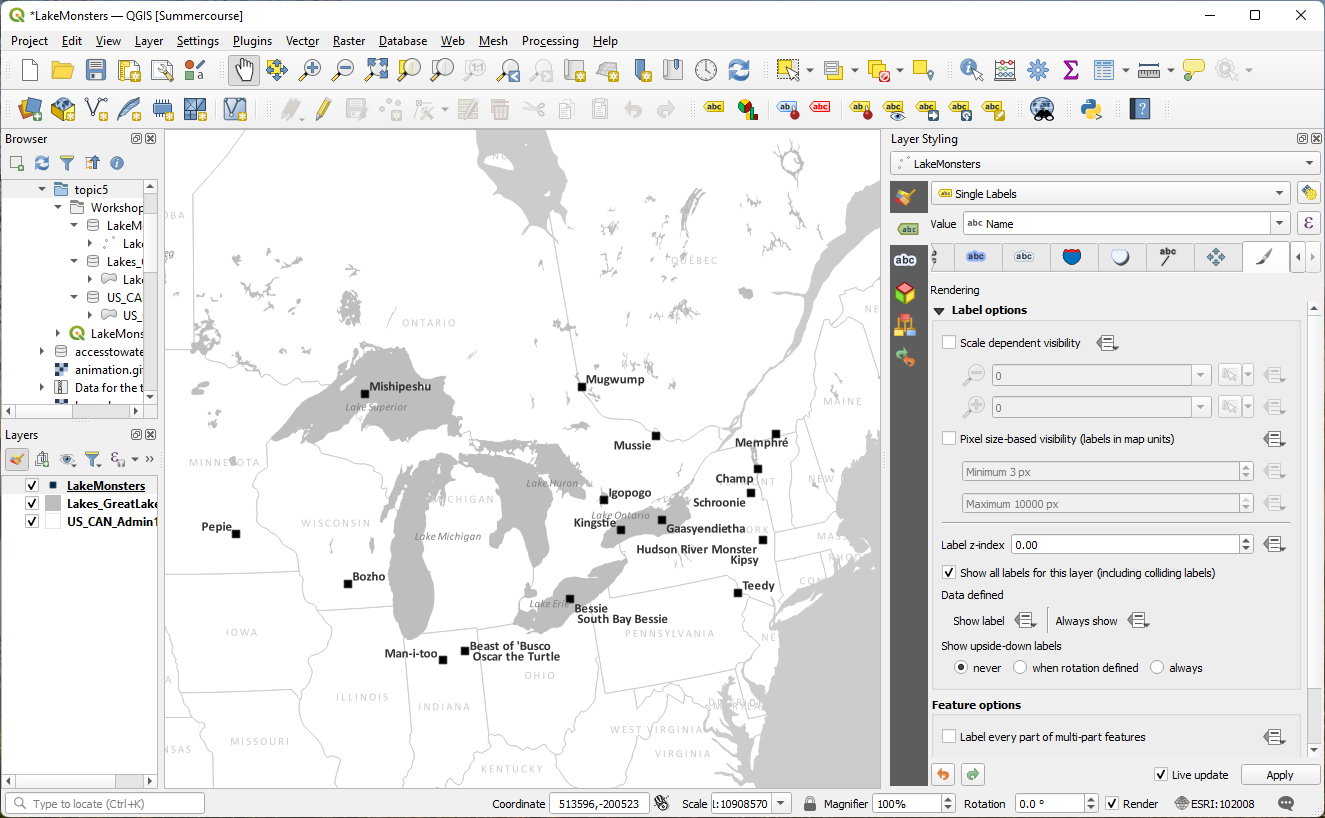The width and height of the screenshot is (1325, 818).
Task: Collapse the topic5 folder in Browser
Action: pos(43,188)
